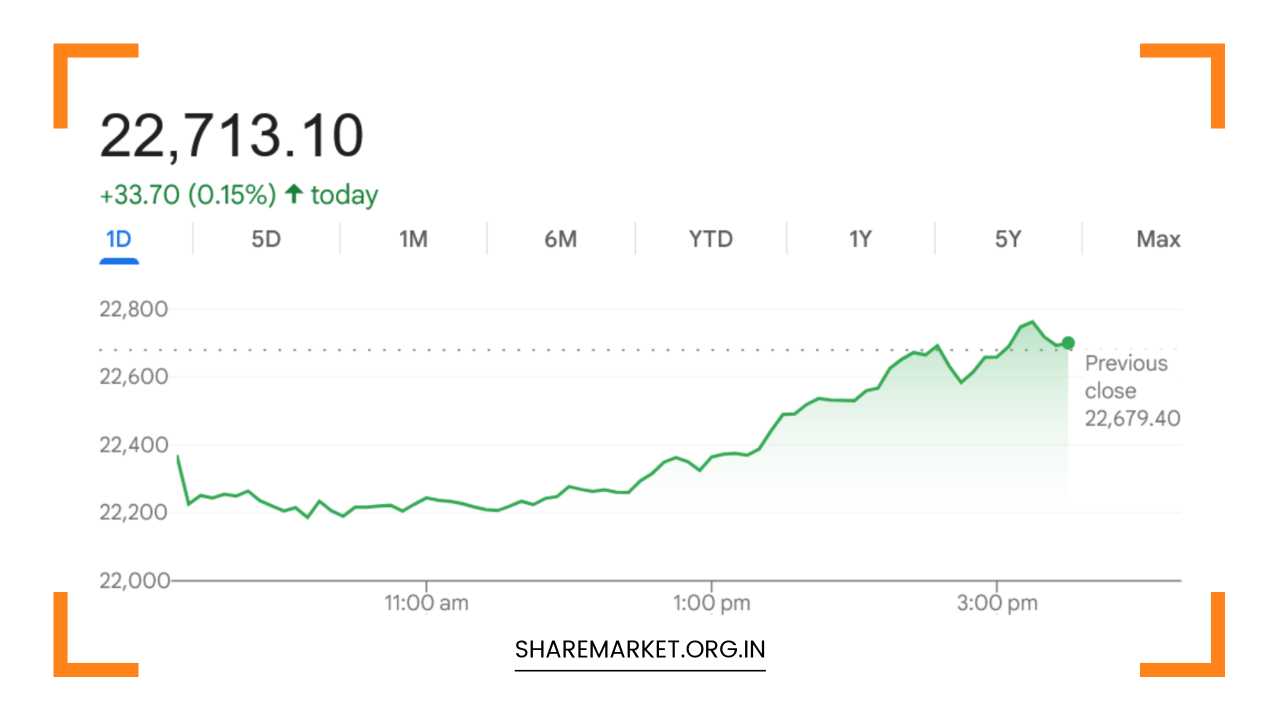
Task: Select the 1Y chart period
Action: [x=858, y=239]
